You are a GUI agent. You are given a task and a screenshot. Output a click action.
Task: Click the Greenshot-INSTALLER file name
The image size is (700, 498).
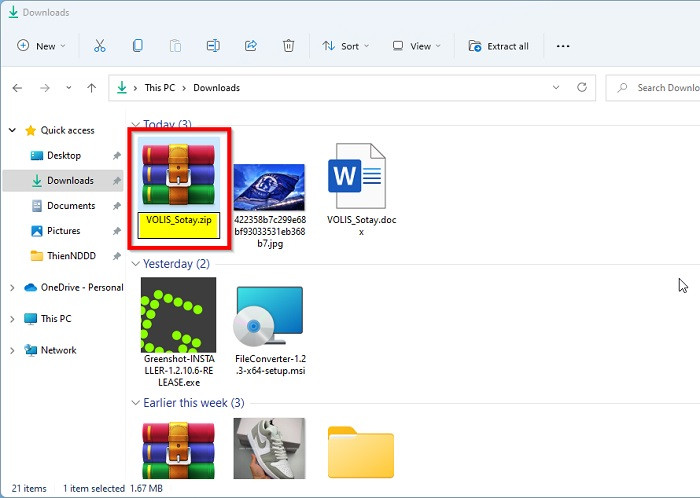179,370
